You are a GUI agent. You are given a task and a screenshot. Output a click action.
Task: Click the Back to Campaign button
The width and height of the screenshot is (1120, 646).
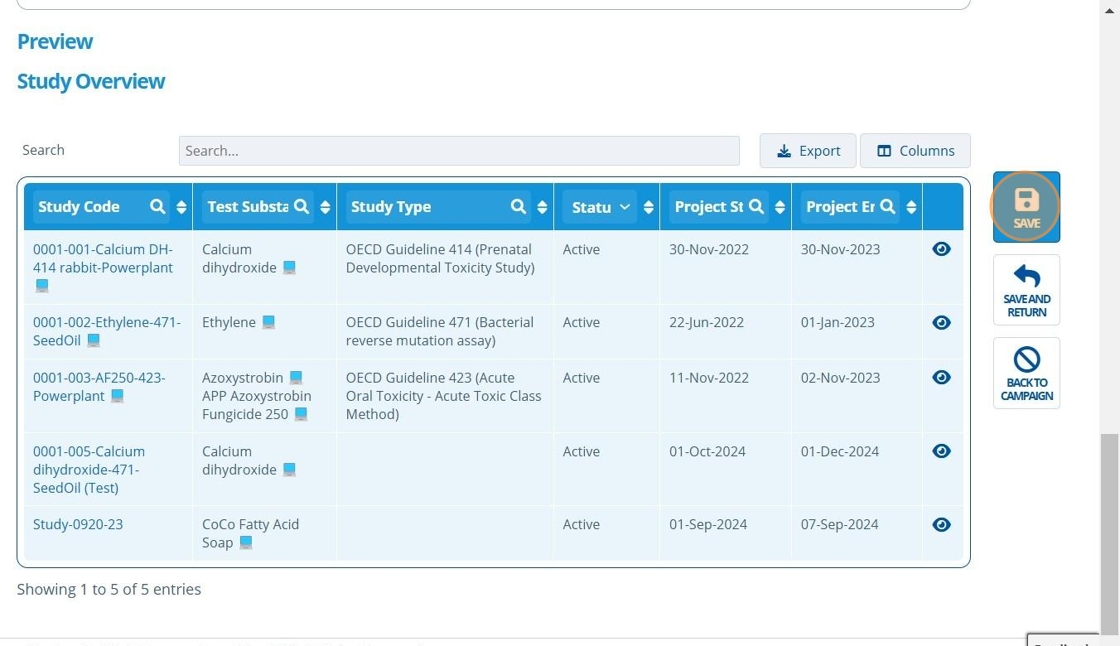[x=1026, y=373]
